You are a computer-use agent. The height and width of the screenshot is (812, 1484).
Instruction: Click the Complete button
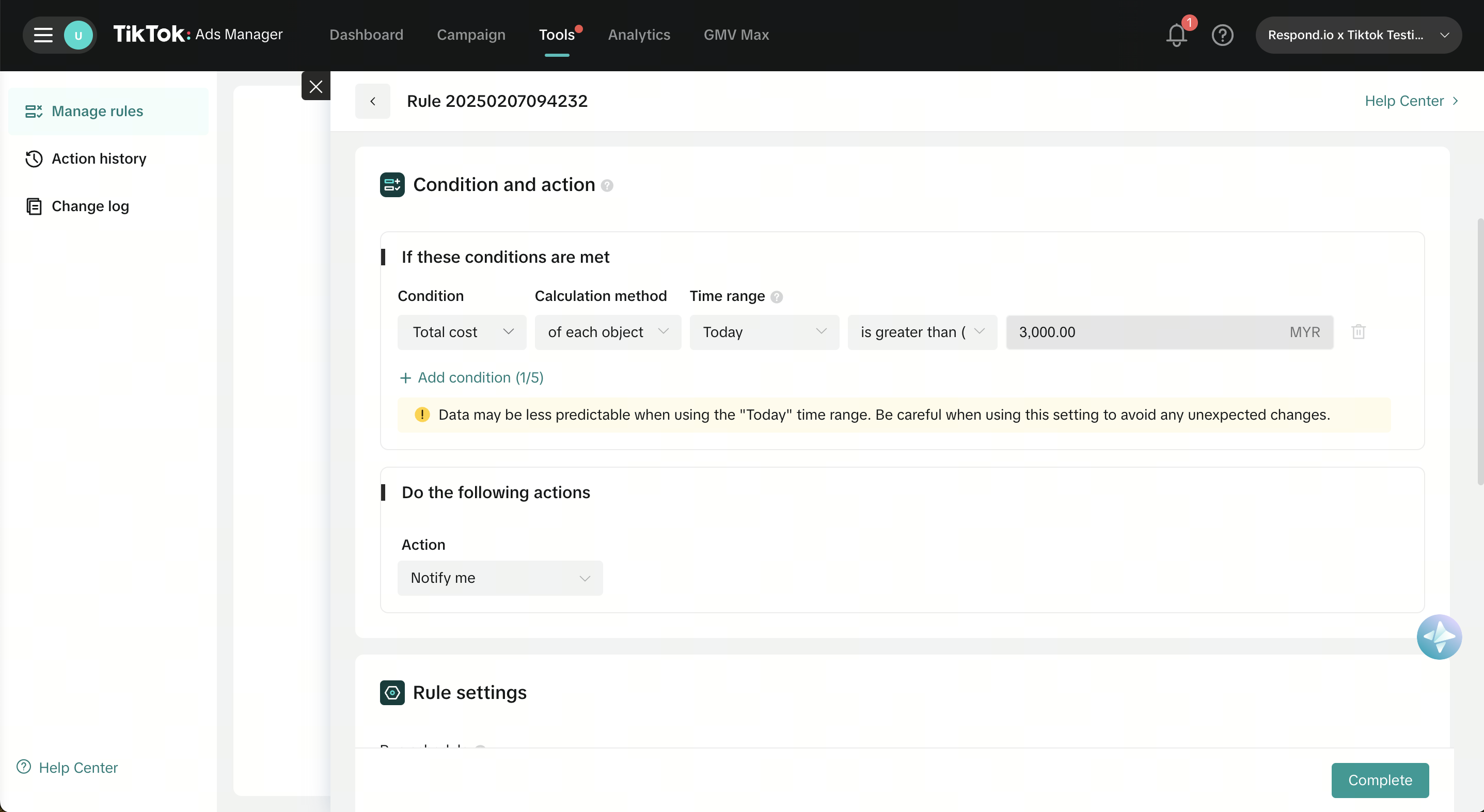(1380, 780)
